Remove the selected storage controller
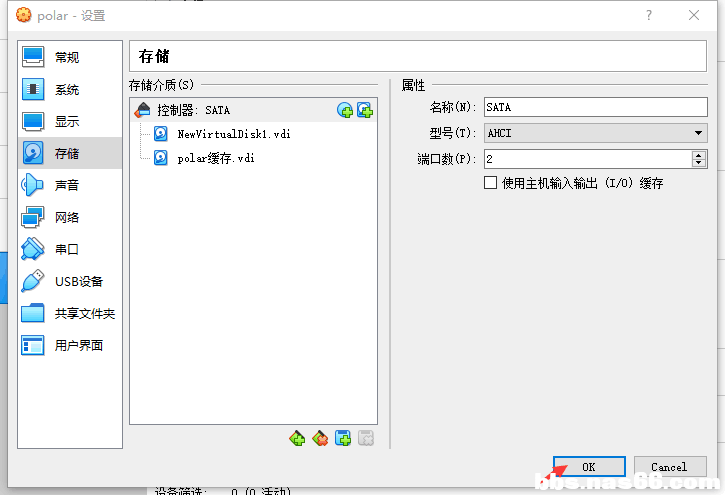The height and width of the screenshot is (495, 725). pos(320,438)
